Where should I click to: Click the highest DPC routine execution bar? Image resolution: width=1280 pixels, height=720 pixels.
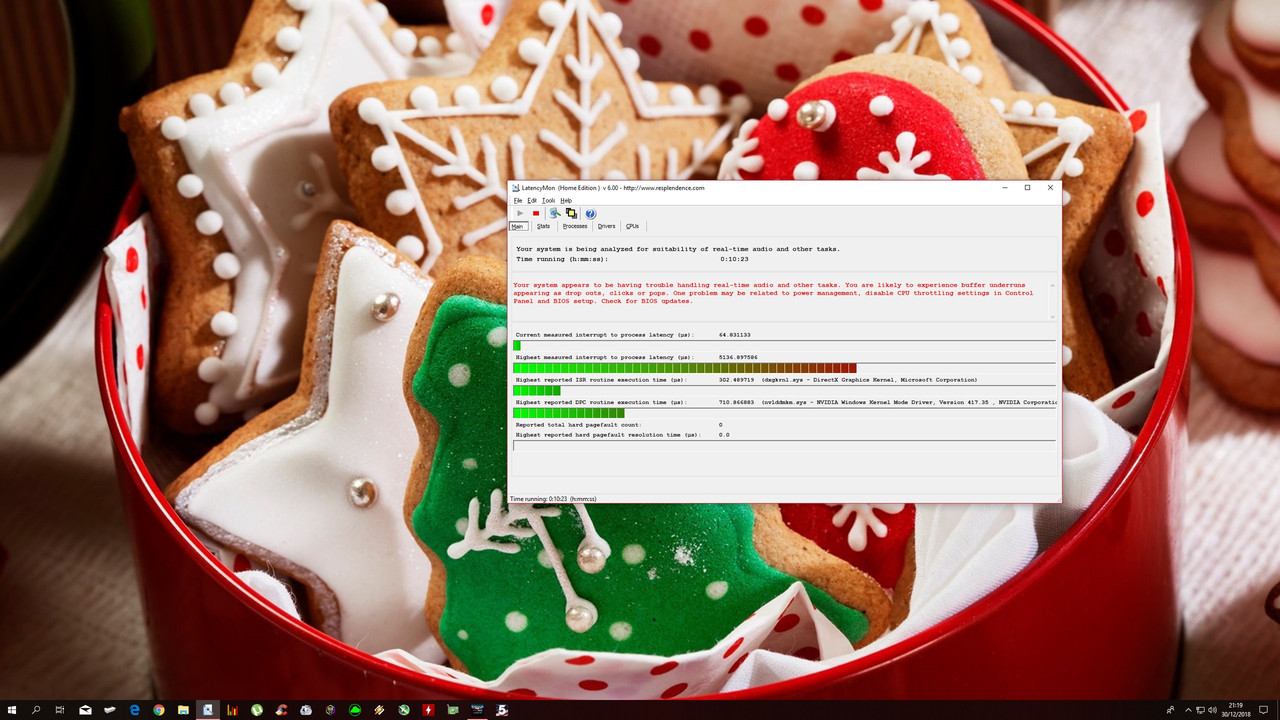[x=569, y=413]
